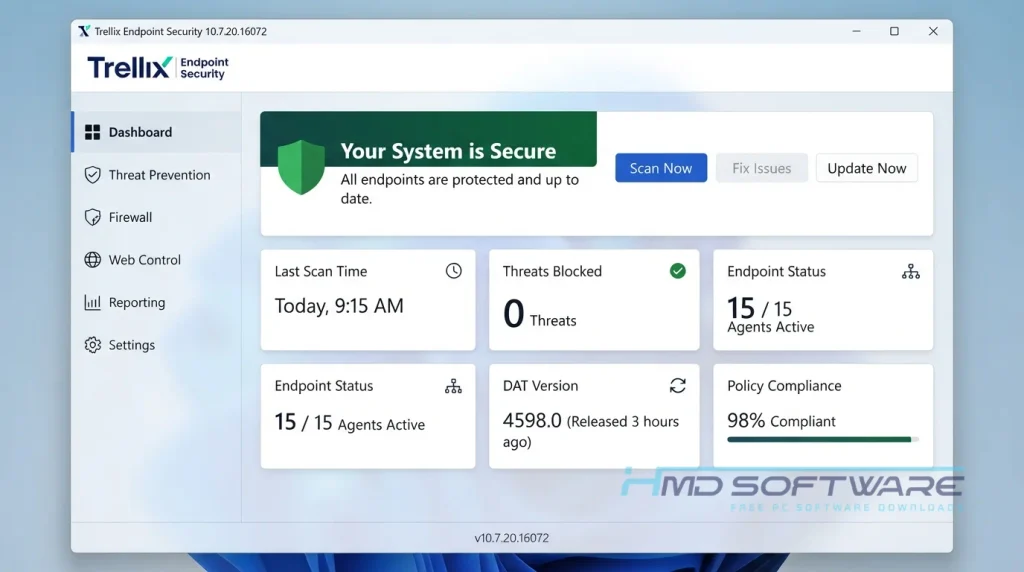Click the 'Today, 9:15 AM' scan time
The width and height of the screenshot is (1024, 572).
(339, 306)
